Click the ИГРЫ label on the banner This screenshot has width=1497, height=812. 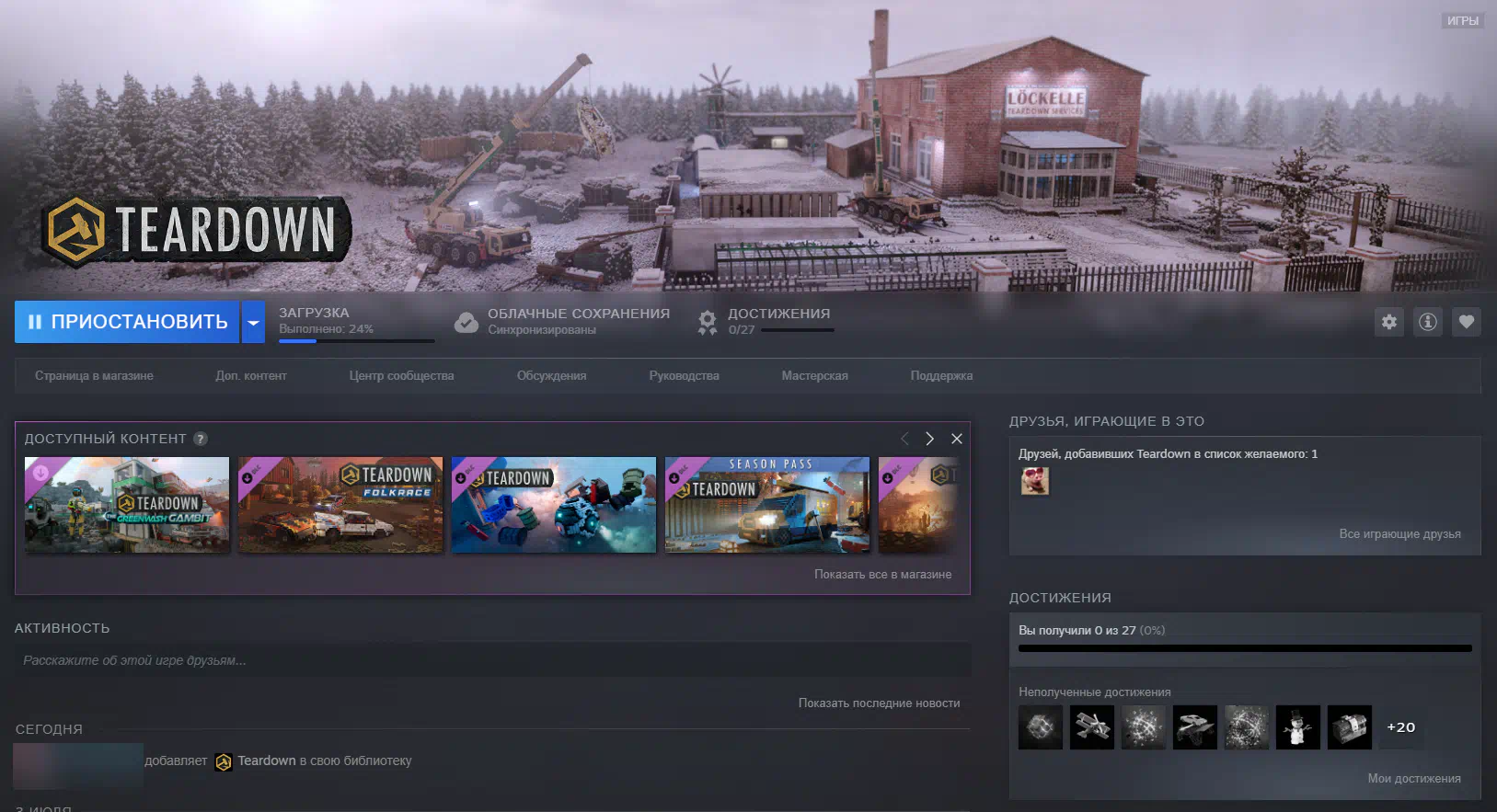coord(1463,20)
